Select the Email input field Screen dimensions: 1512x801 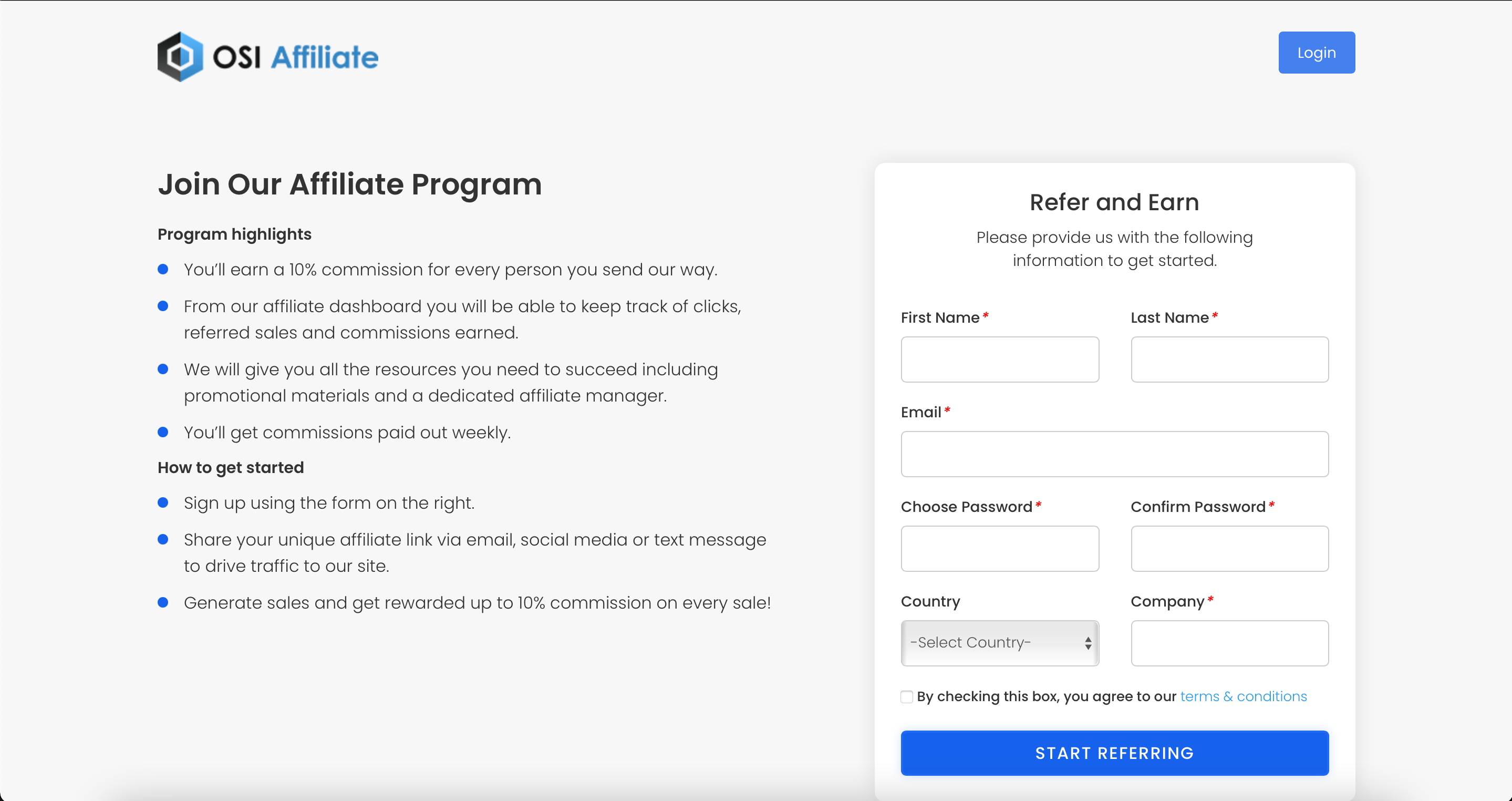pos(1114,454)
